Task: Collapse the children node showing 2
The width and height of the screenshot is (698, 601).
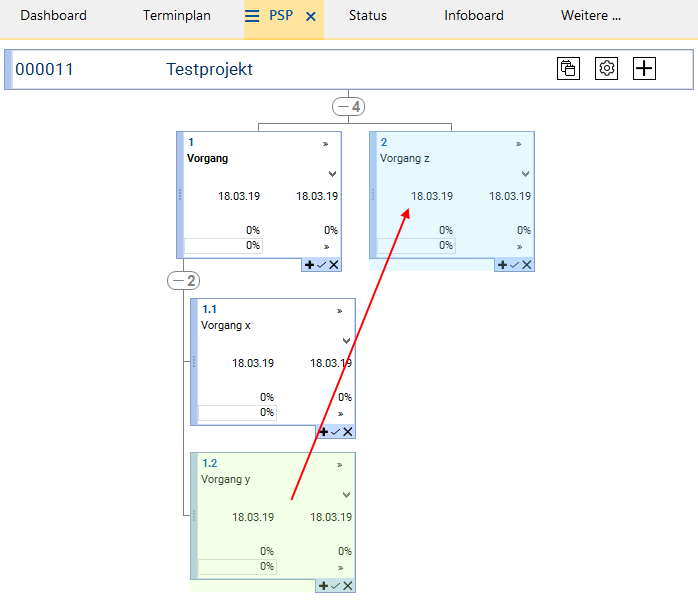Action: (183, 281)
